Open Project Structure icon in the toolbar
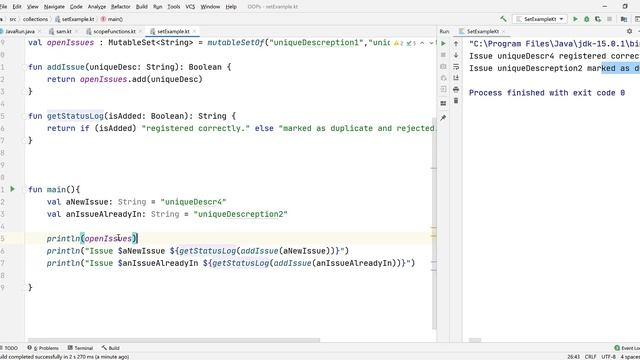The width and height of the screenshot is (640, 360). (624, 19)
